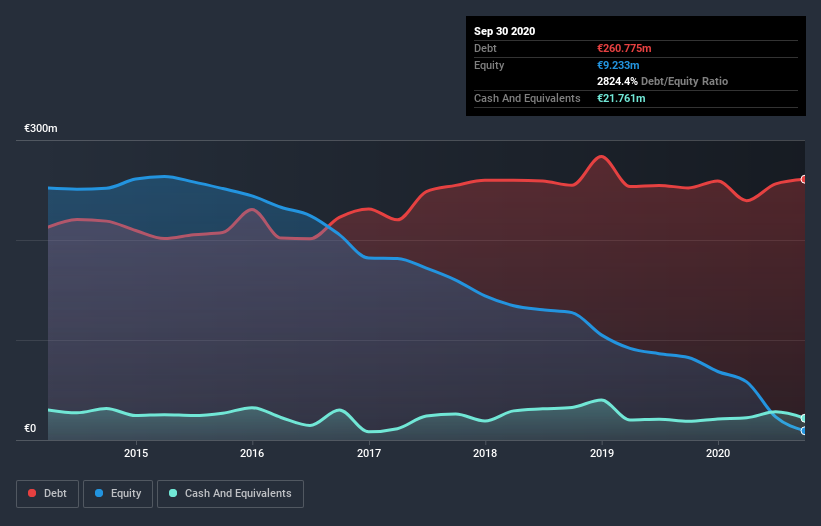Viewport: 821px width, 526px height.
Task: Select the blue Equity endpoint marker
Action: tap(804, 431)
